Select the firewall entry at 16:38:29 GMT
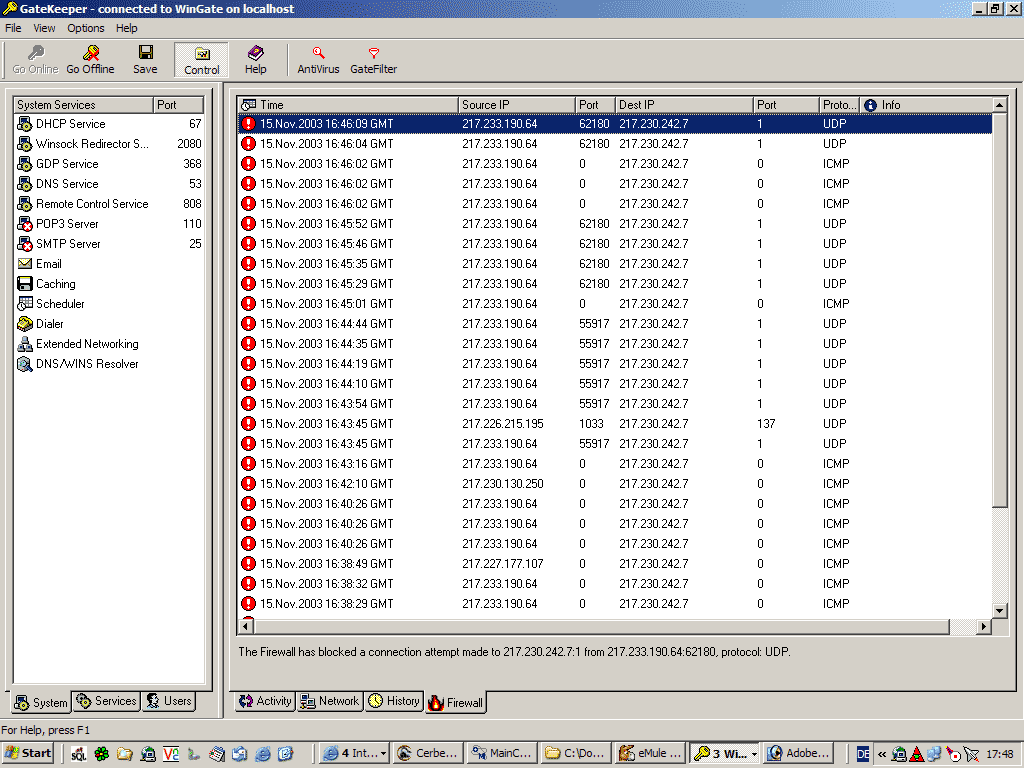This screenshot has height=768, width=1024. click(x=615, y=604)
